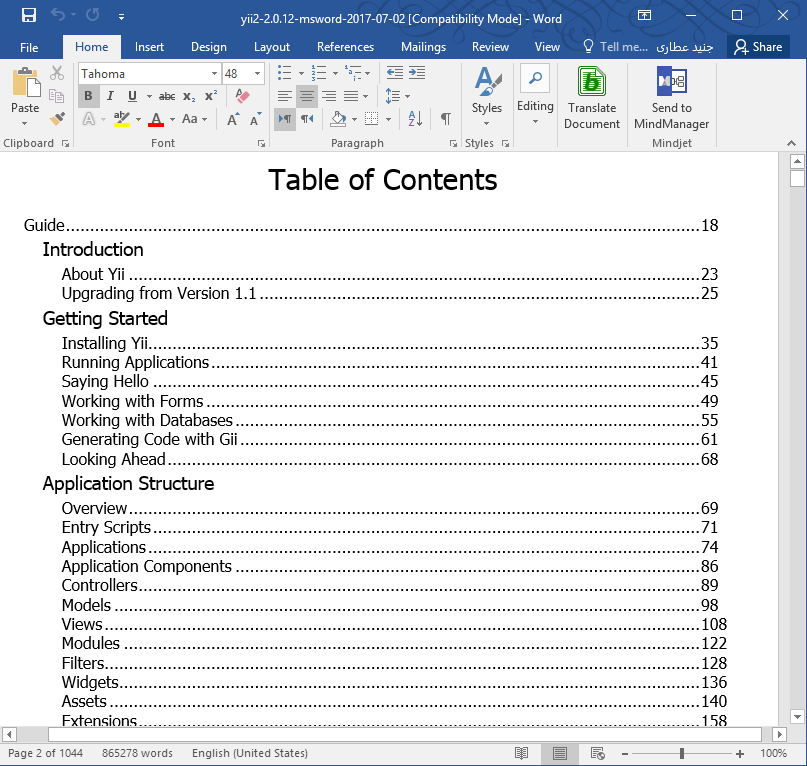The height and width of the screenshot is (766, 807).
Task: Increase the paragraph indent
Action: 417,73
